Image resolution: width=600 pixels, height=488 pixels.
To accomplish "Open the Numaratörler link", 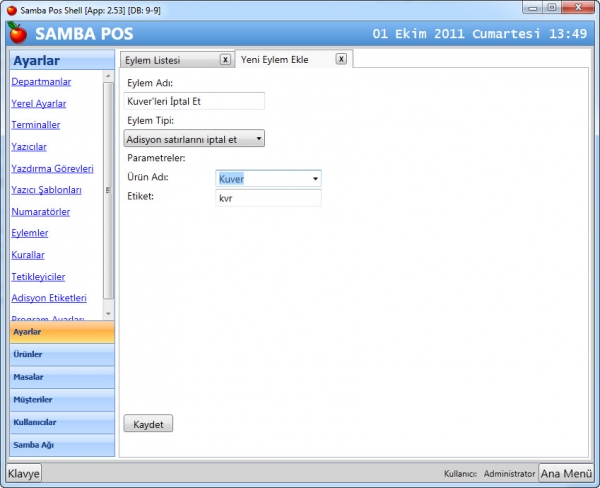I will (x=41, y=212).
